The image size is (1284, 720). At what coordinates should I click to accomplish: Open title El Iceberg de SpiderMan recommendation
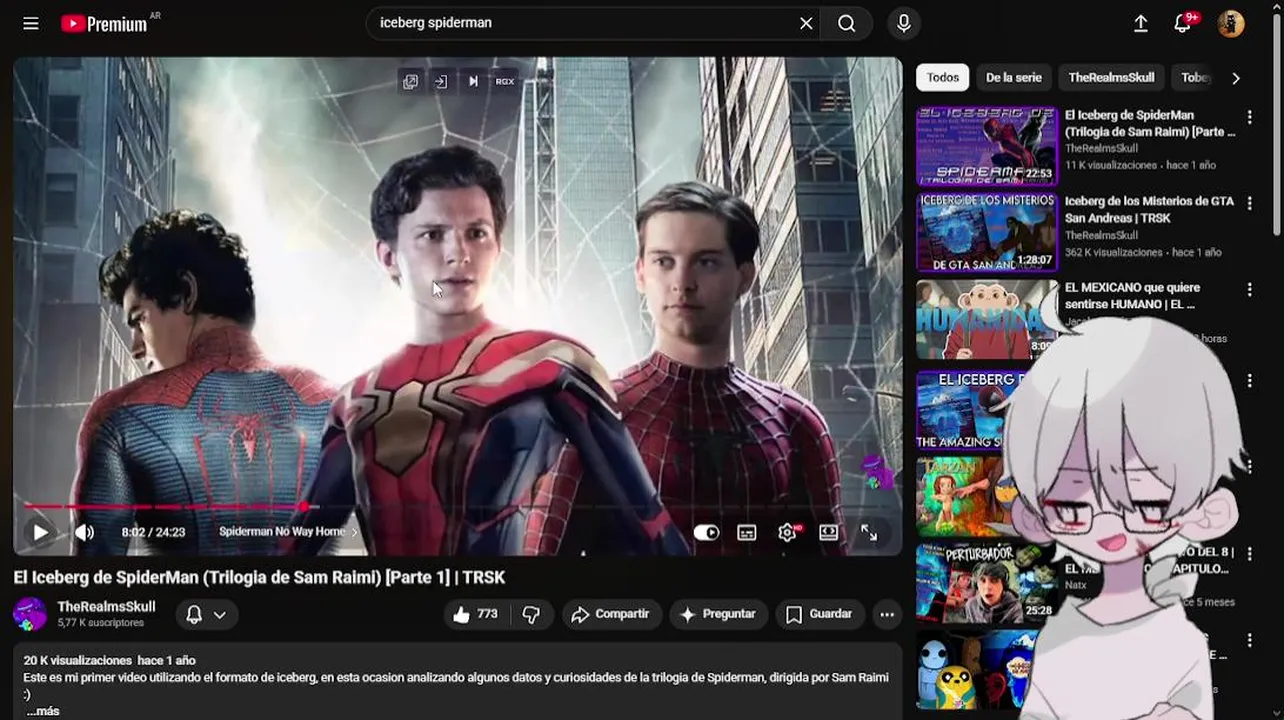[1150, 123]
